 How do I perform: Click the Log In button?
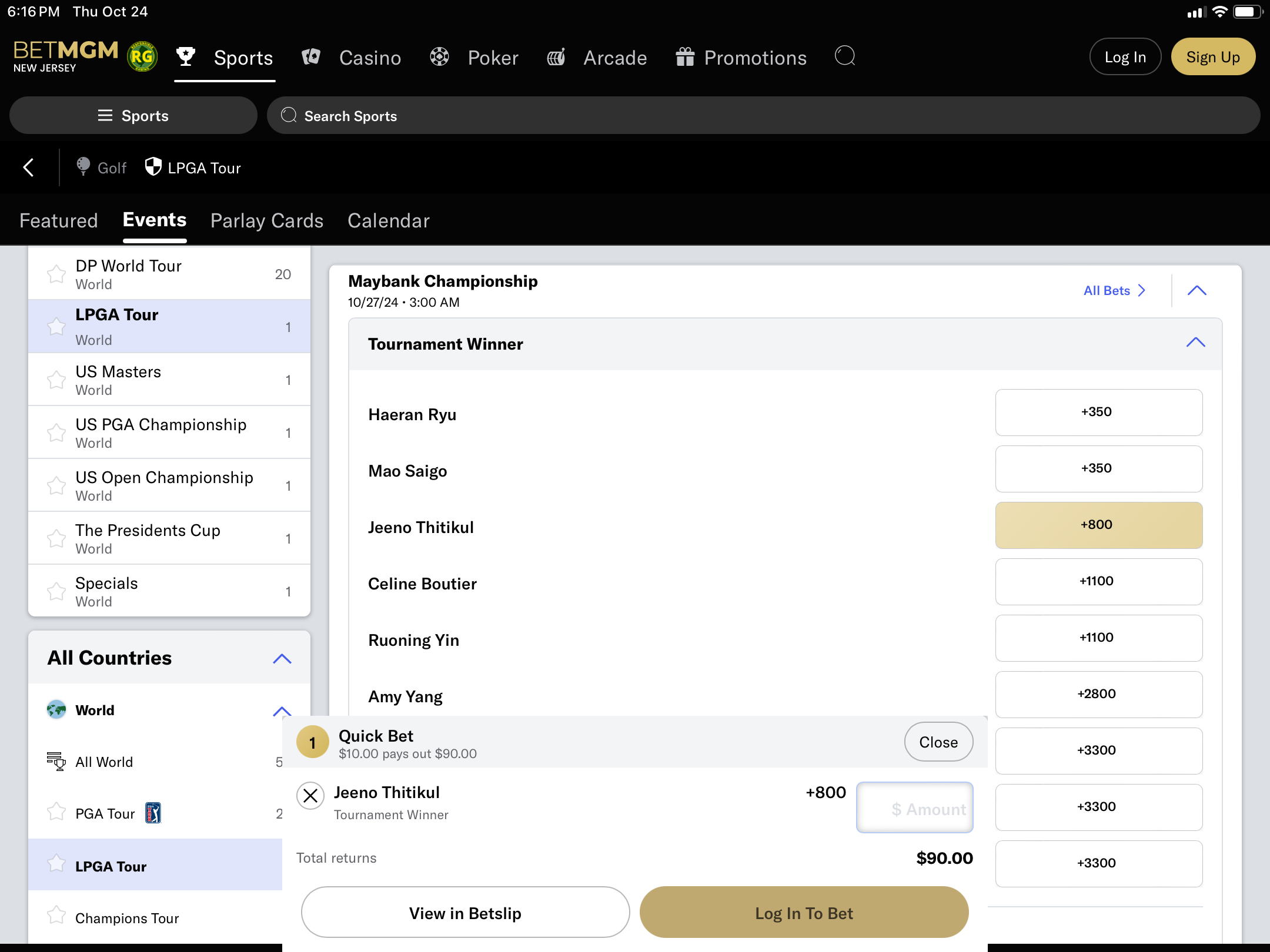1125,56
